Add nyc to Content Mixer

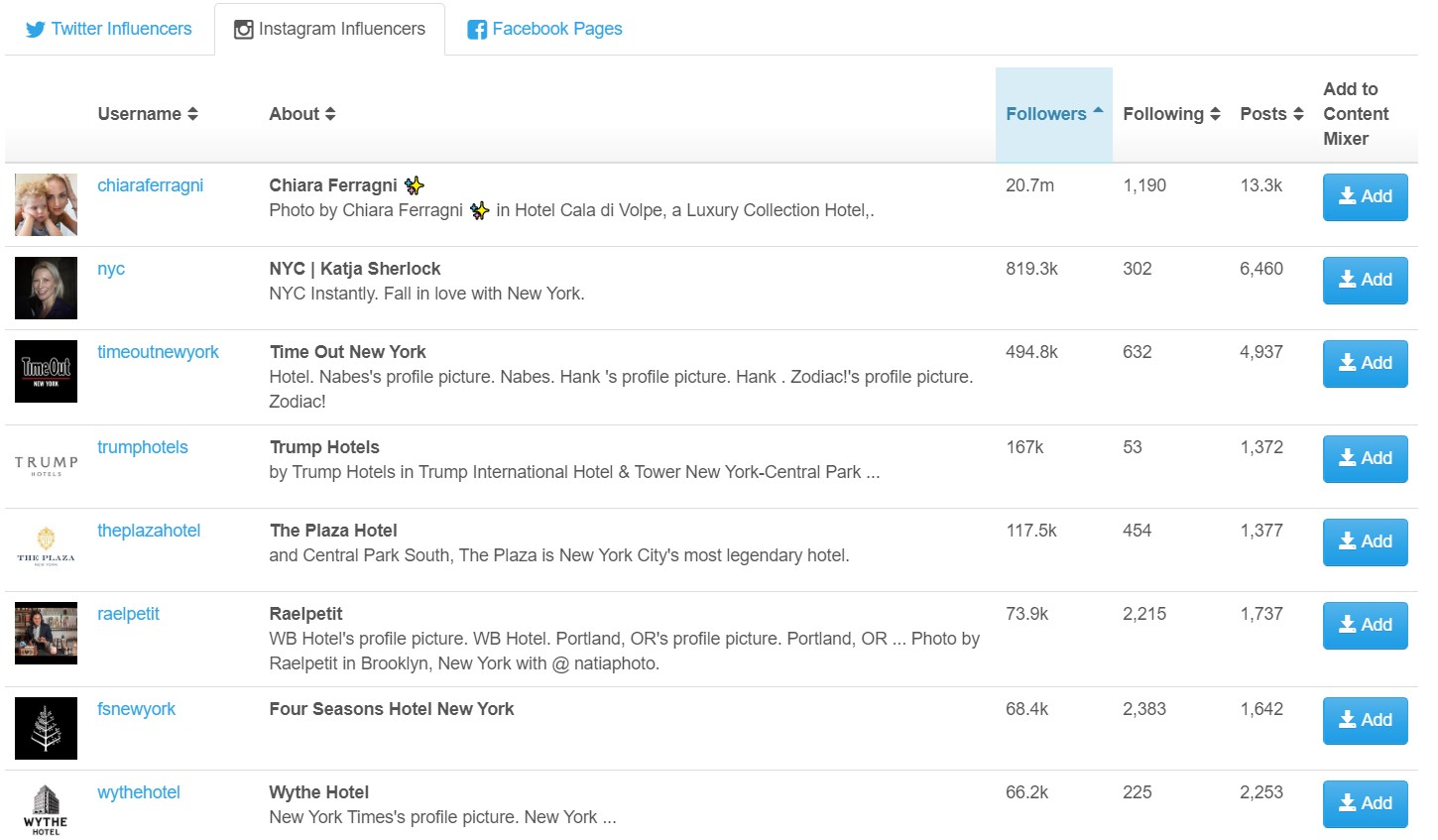[x=1365, y=280]
